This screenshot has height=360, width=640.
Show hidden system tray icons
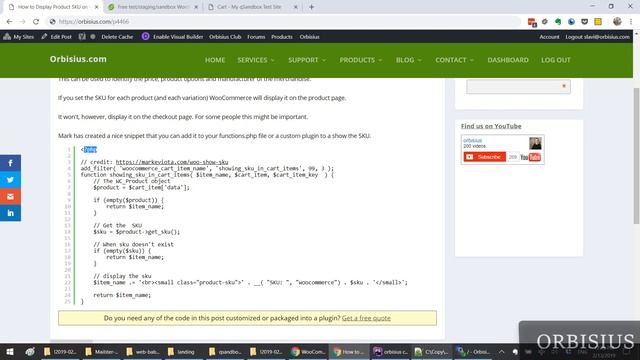[502, 351]
